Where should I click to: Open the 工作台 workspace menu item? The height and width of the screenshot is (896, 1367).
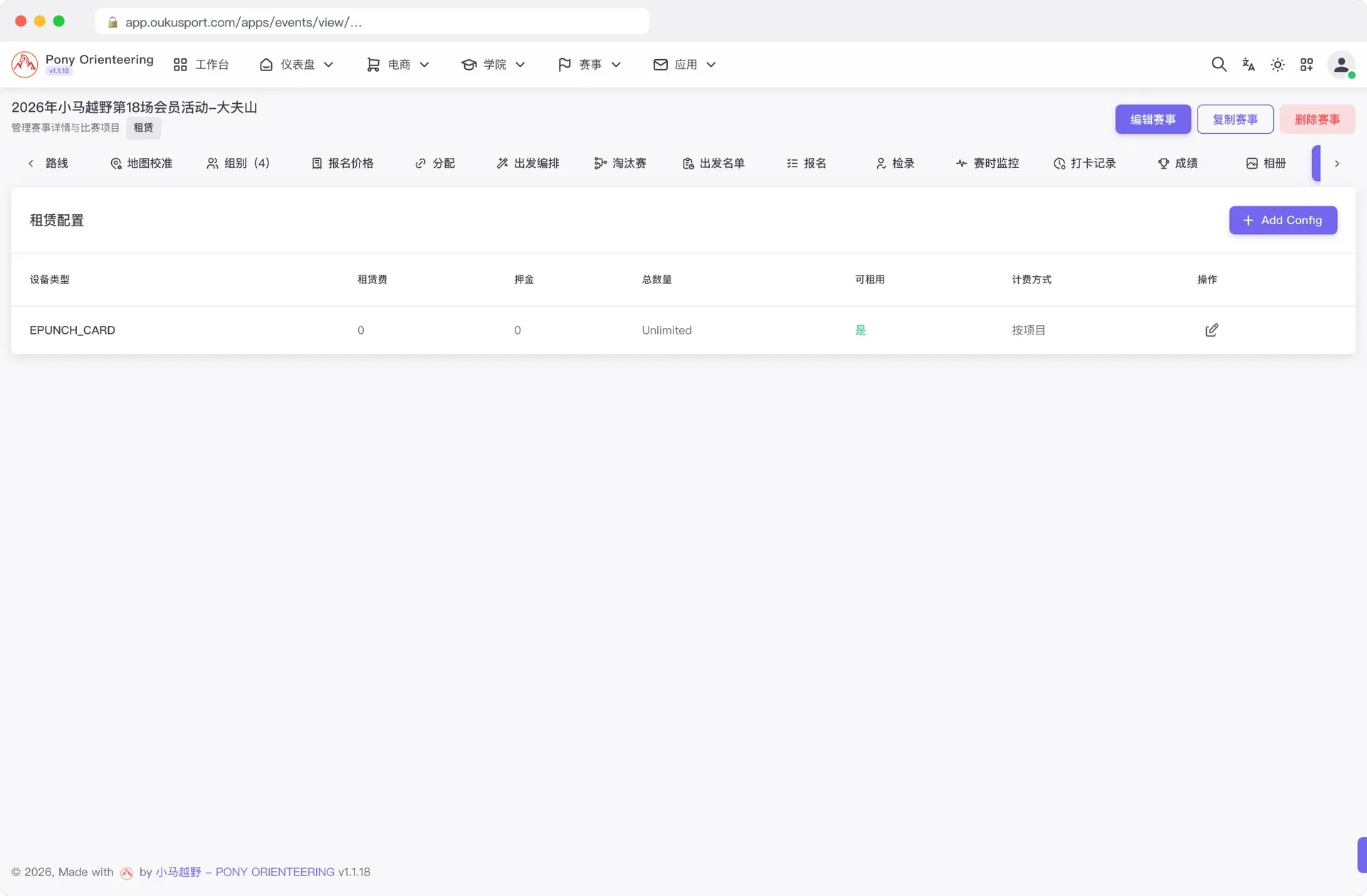[201, 65]
